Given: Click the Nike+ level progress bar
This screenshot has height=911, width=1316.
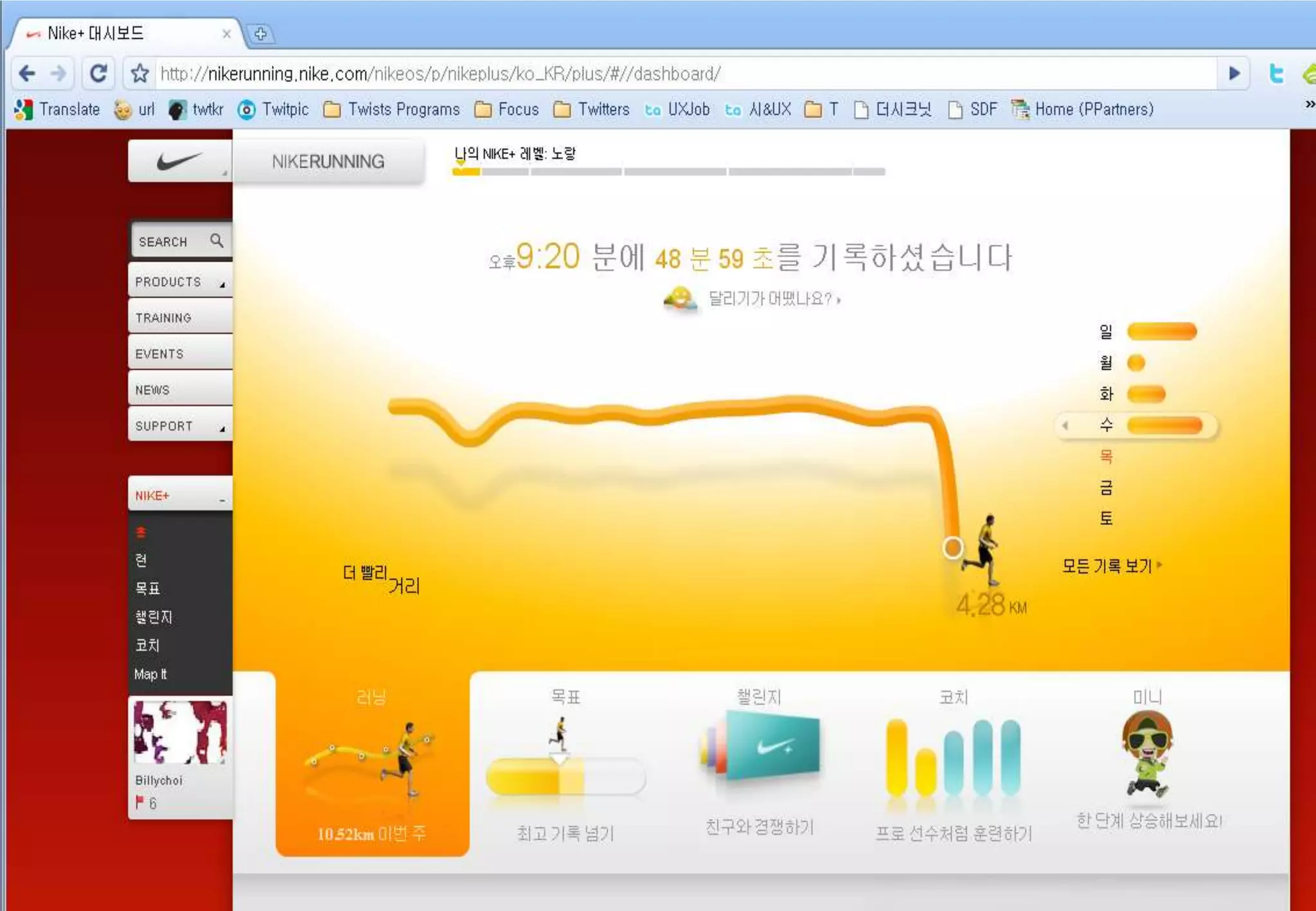Looking at the screenshot, I should click(668, 172).
